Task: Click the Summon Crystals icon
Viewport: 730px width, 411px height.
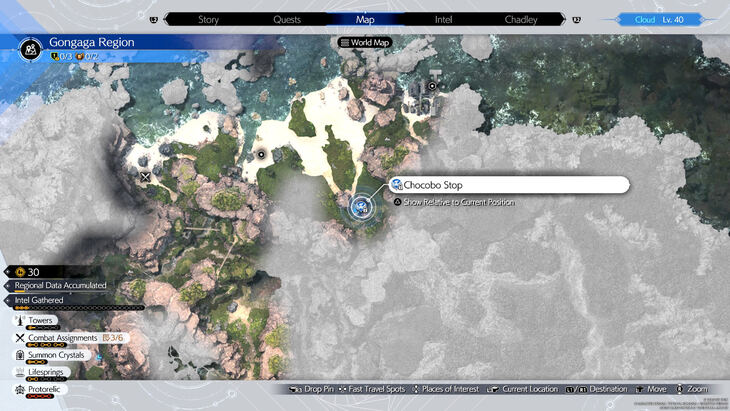Action: pyautogui.click(x=19, y=354)
